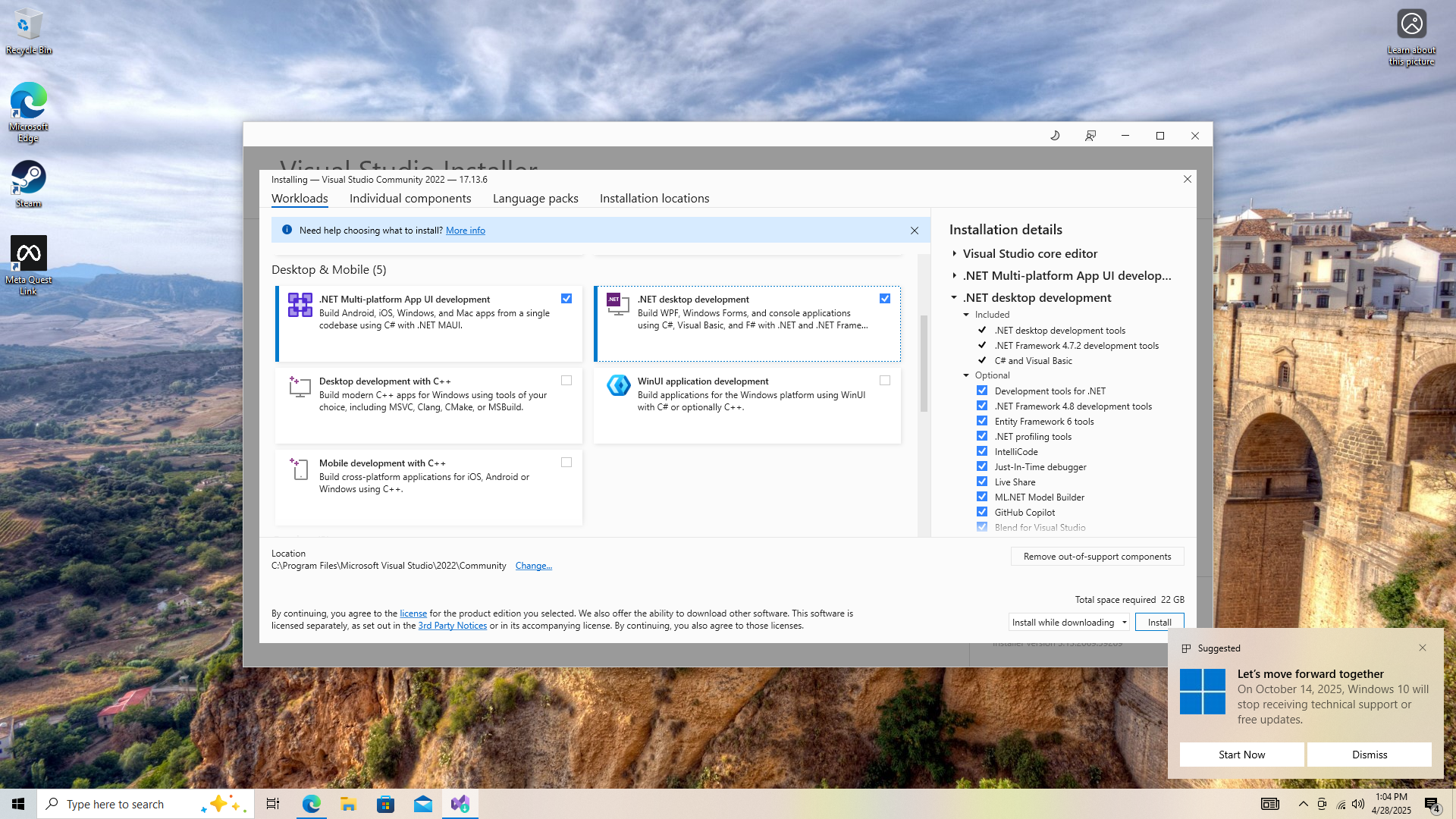
Task: Collapse the Included components list
Action: 967,315
